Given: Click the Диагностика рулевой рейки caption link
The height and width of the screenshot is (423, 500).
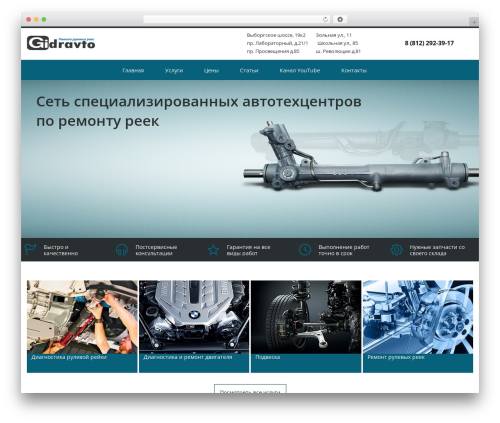Looking at the screenshot, I should point(69,357).
